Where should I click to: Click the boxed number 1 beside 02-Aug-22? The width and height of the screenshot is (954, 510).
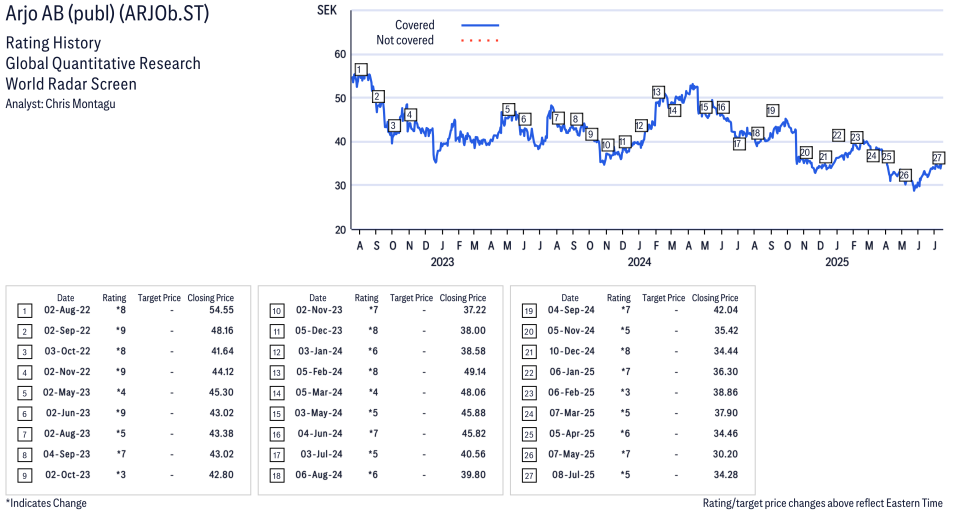(x=24, y=312)
